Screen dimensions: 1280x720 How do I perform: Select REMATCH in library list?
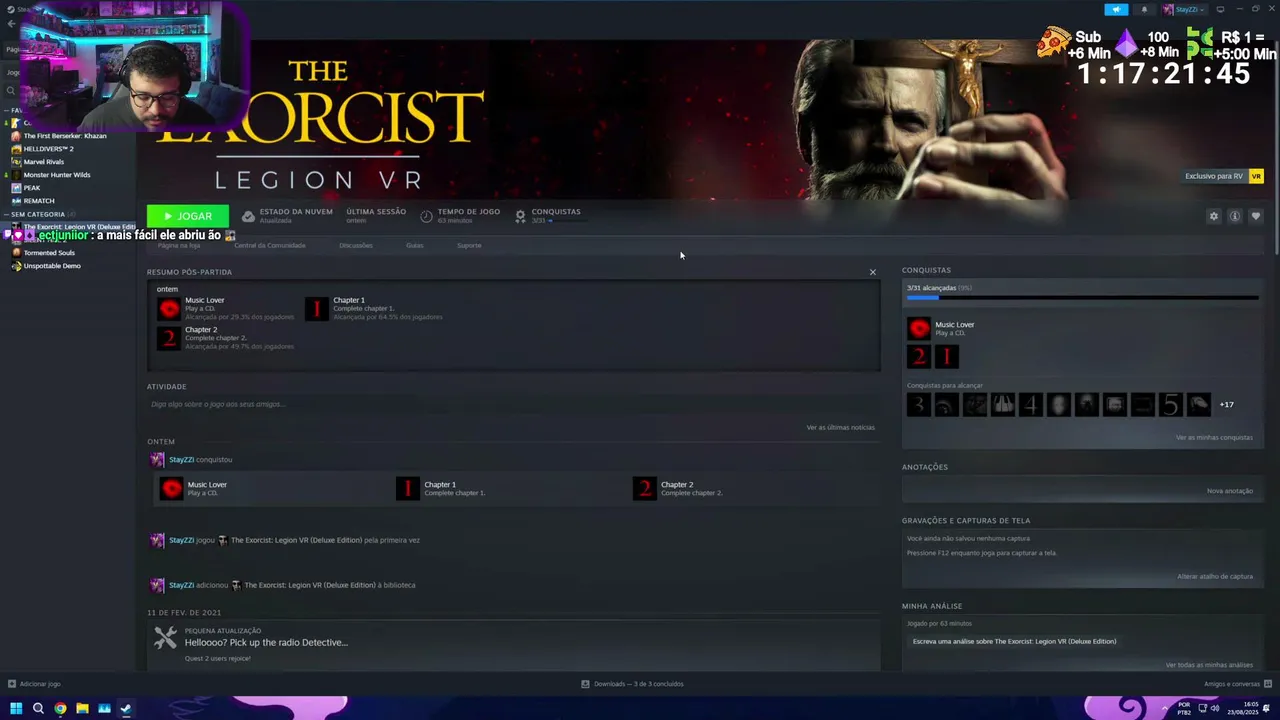coord(38,201)
